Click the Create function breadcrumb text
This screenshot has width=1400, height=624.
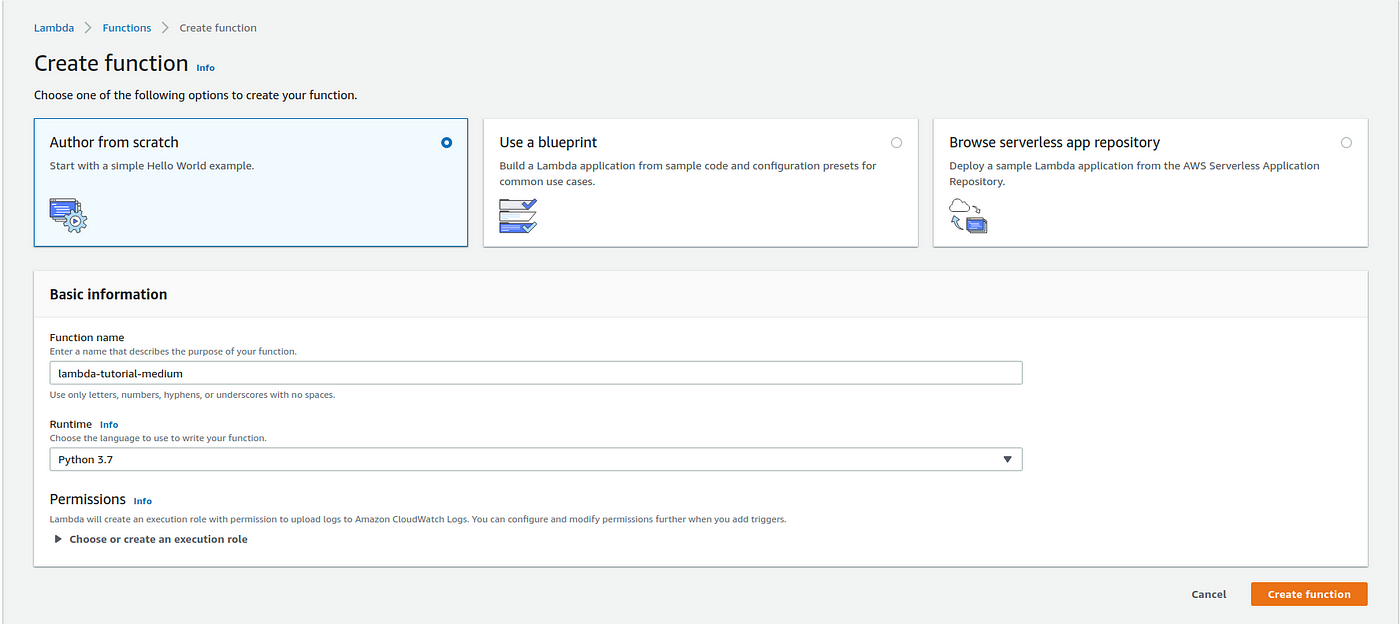(218, 28)
